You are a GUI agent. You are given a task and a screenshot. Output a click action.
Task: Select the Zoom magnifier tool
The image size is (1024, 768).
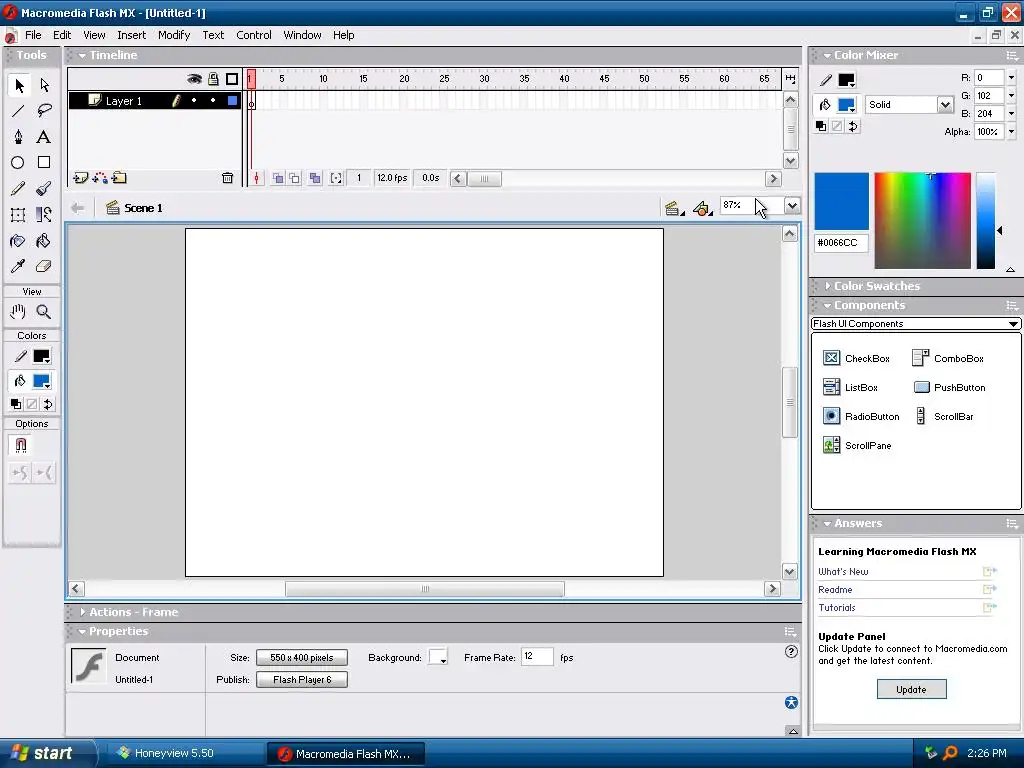[x=44, y=312]
